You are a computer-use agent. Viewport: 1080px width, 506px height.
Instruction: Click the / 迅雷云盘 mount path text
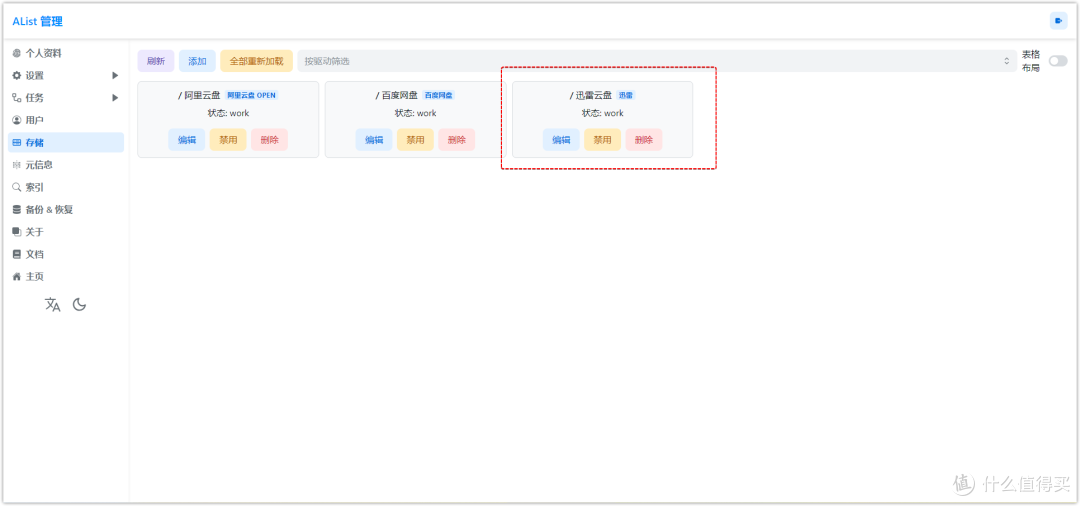click(591, 95)
